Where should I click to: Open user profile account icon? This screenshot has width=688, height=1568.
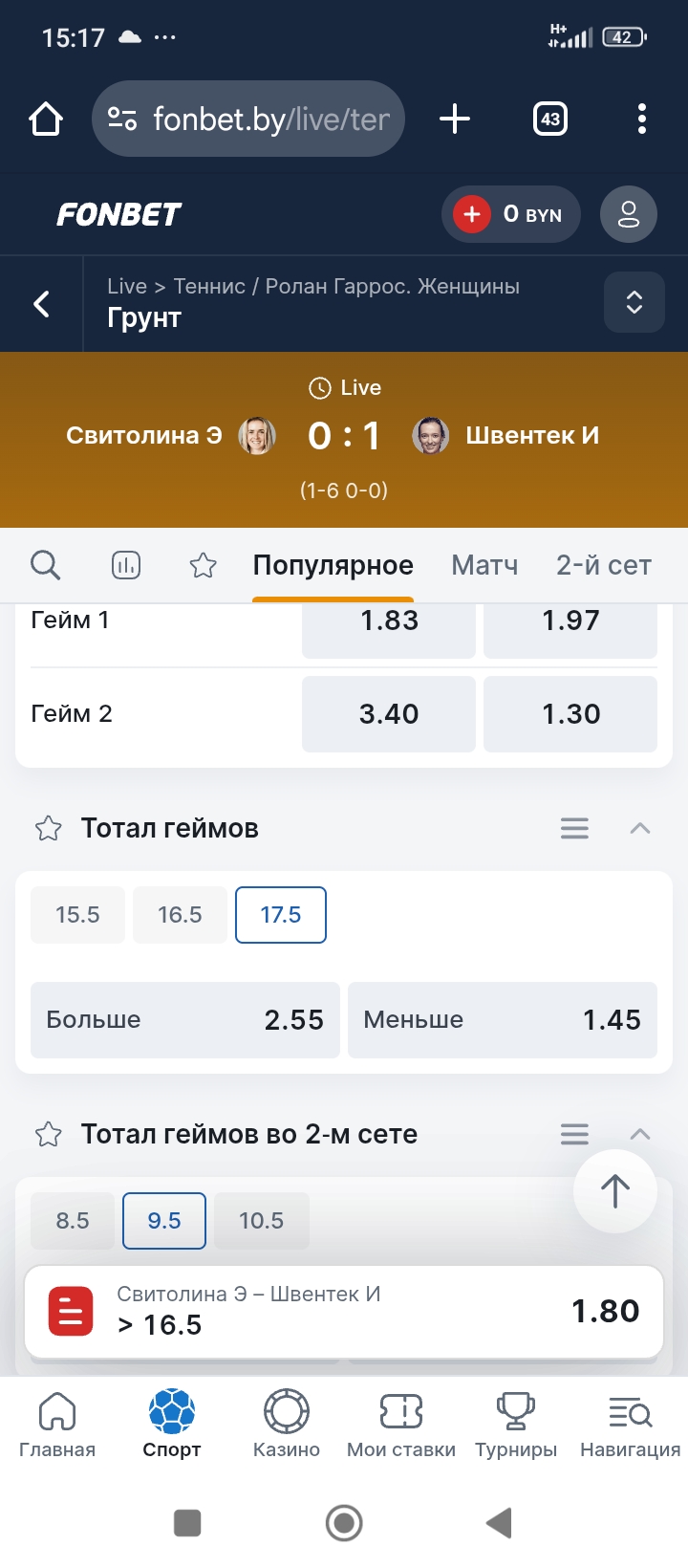pyautogui.click(x=628, y=214)
